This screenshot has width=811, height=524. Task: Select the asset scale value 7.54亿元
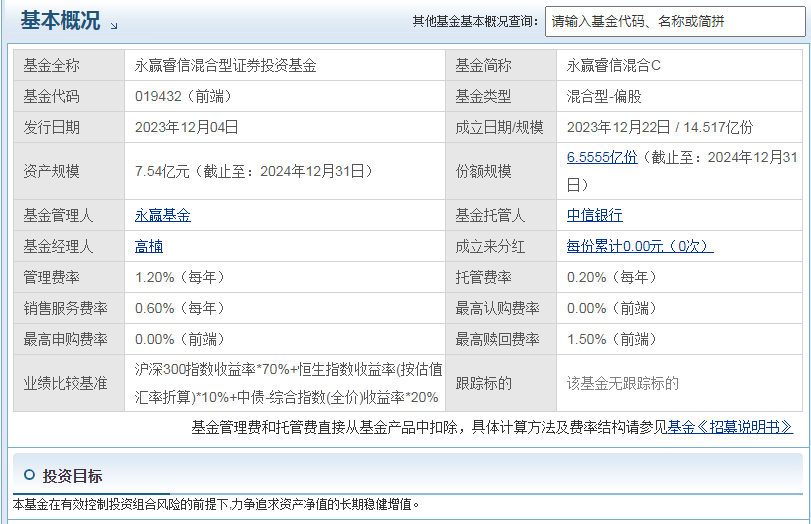[x=162, y=171]
